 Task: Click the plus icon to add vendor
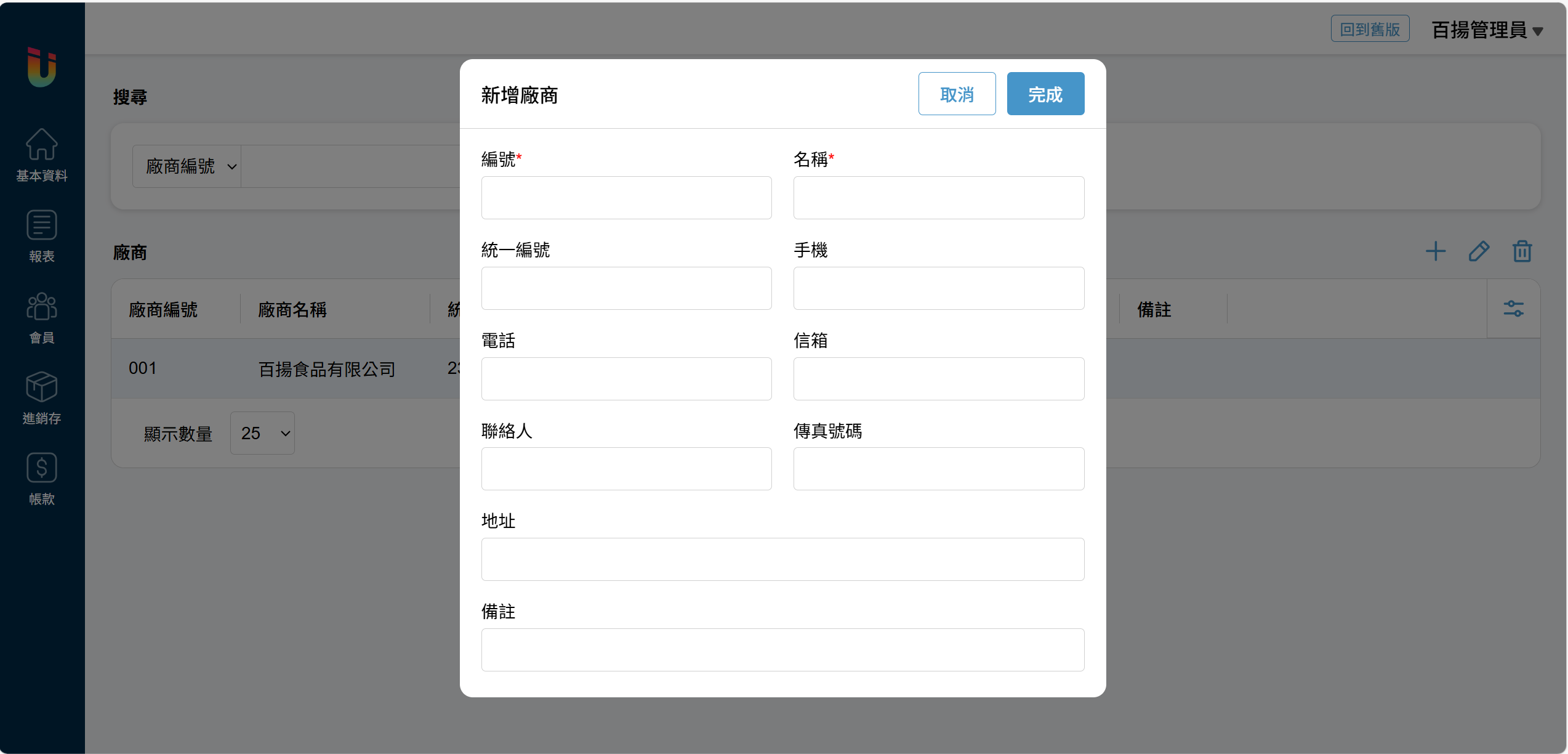click(x=1435, y=251)
